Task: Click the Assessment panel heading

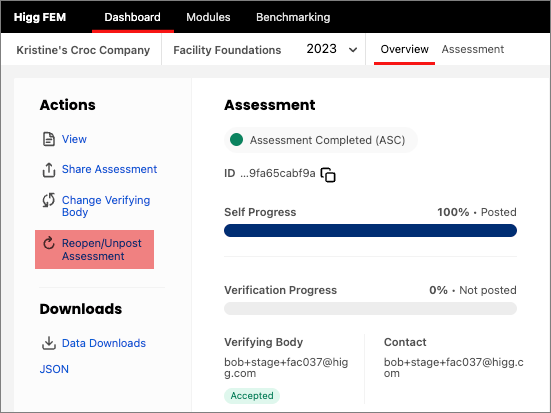Action: 270,105
